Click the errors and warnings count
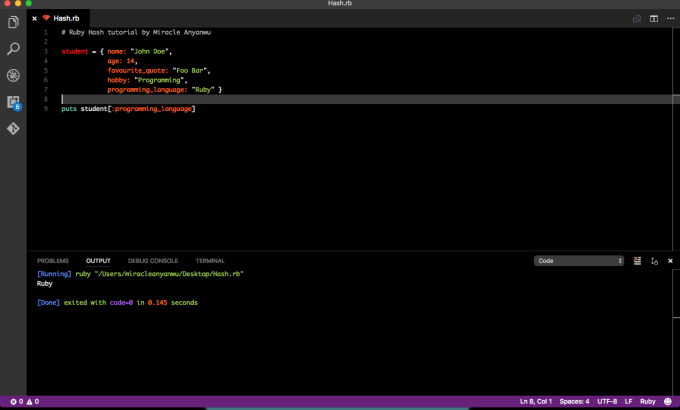 pos(24,401)
